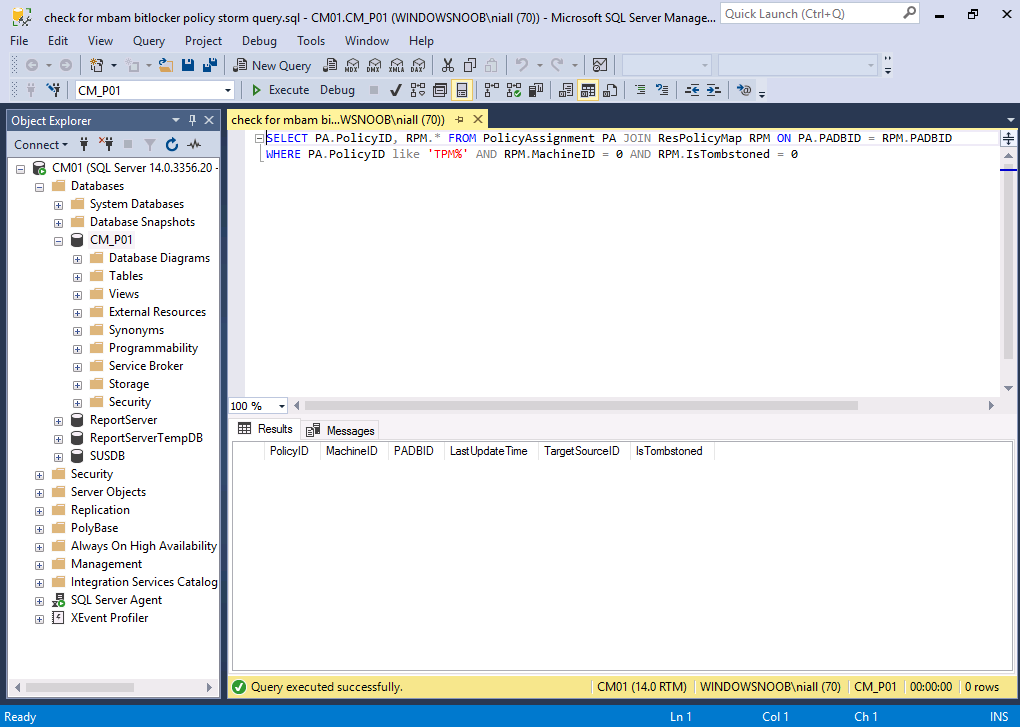Close the query document tab

click(478, 120)
